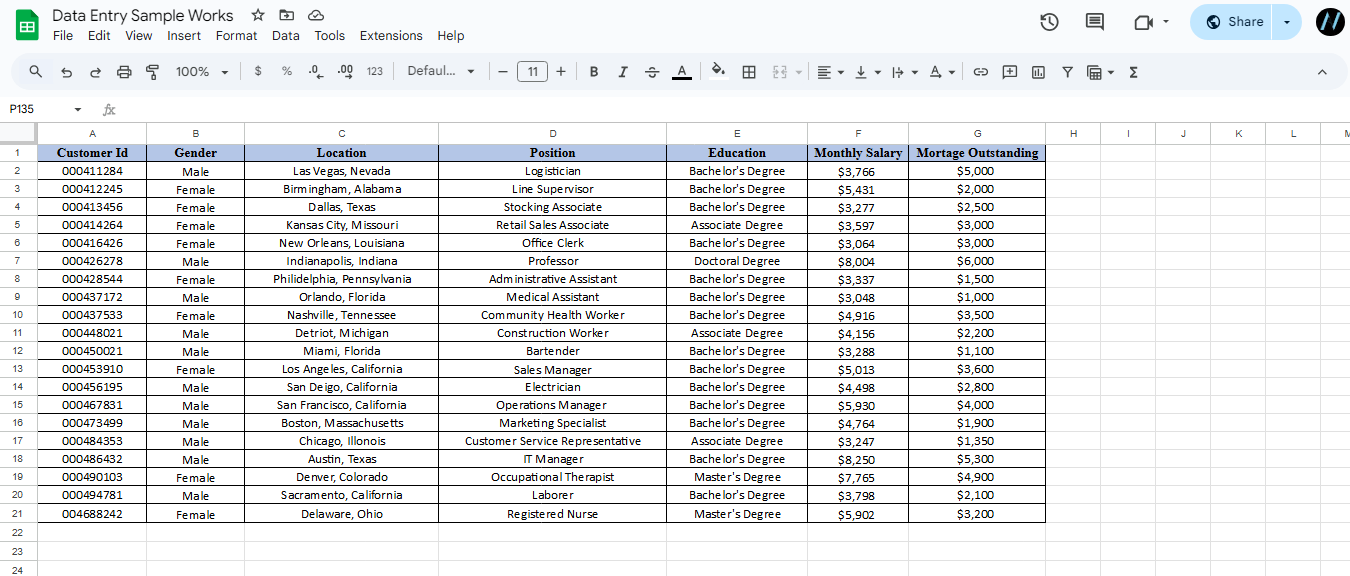This screenshot has width=1350, height=576.
Task: Click the Print icon
Action: 124,72
